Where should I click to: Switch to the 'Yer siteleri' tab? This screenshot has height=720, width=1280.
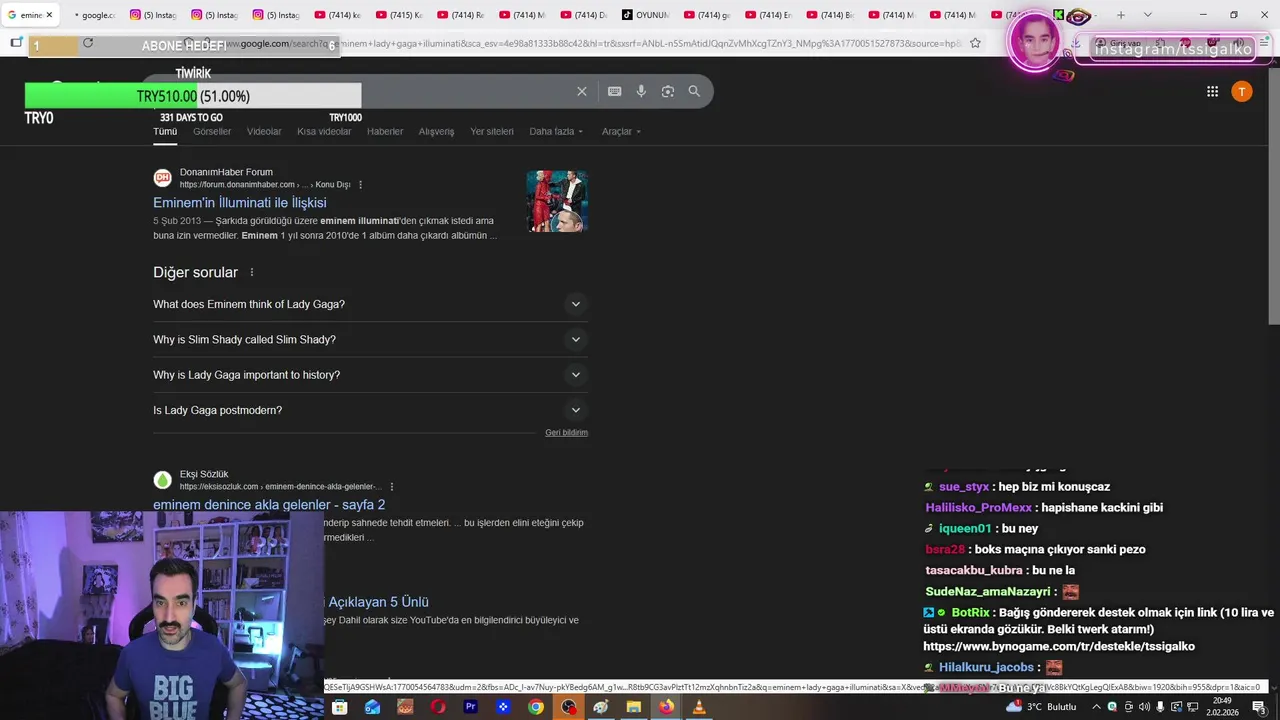(492, 131)
